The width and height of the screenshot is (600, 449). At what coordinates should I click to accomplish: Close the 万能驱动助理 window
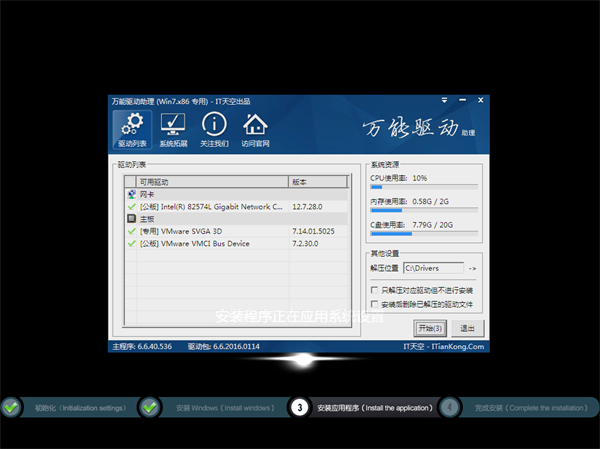480,102
